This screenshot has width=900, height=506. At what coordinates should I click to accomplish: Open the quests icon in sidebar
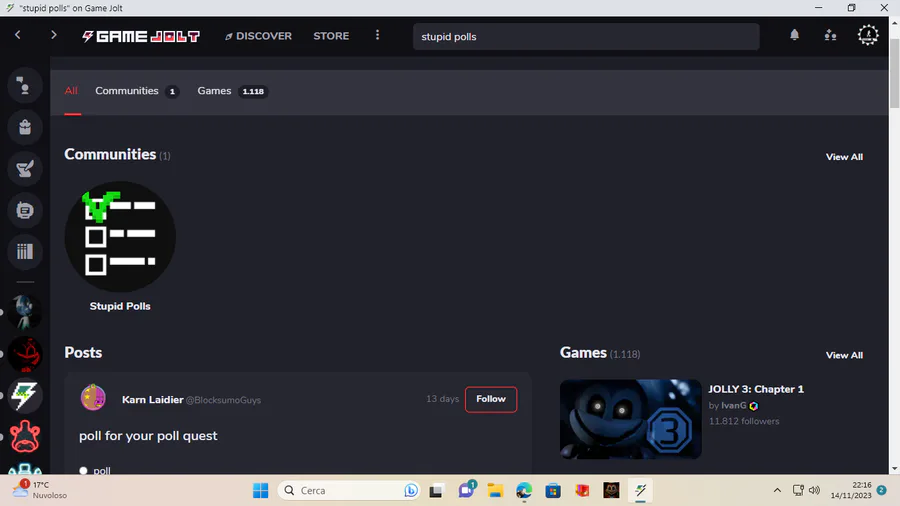point(25,169)
